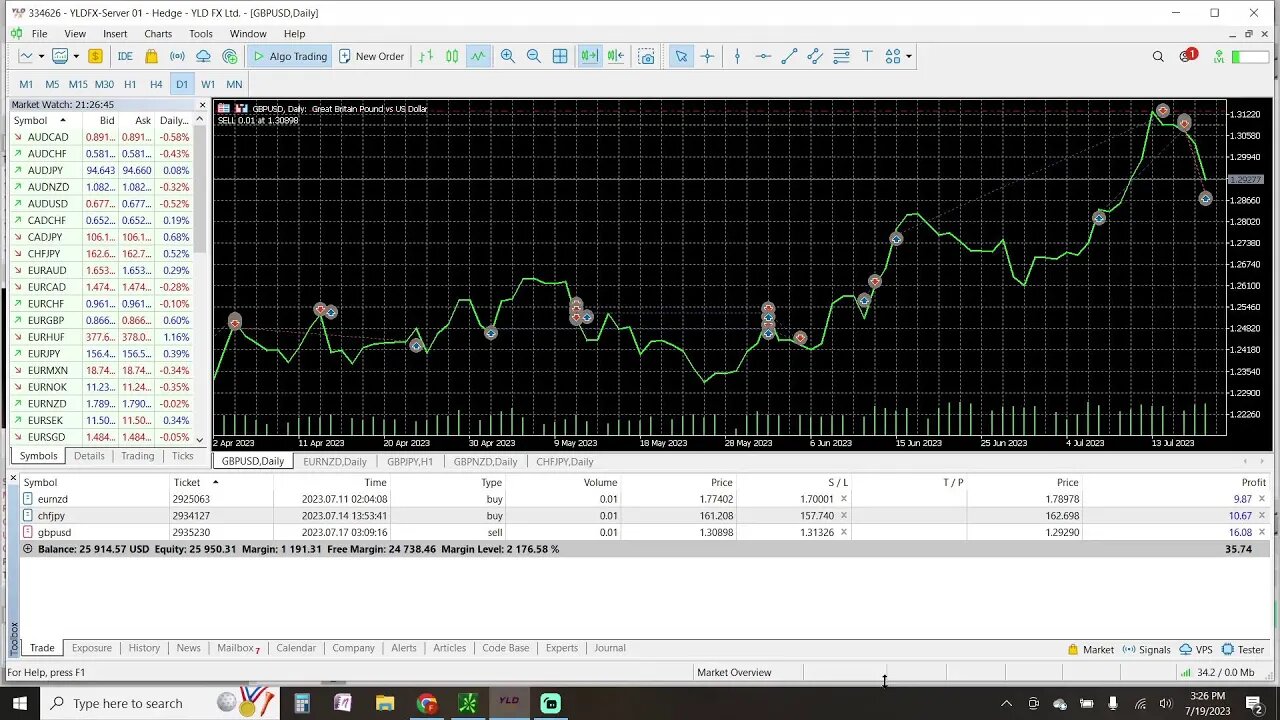The image size is (1280, 720).
Task: Select the Fibonacci retracement tool
Action: [x=841, y=56]
